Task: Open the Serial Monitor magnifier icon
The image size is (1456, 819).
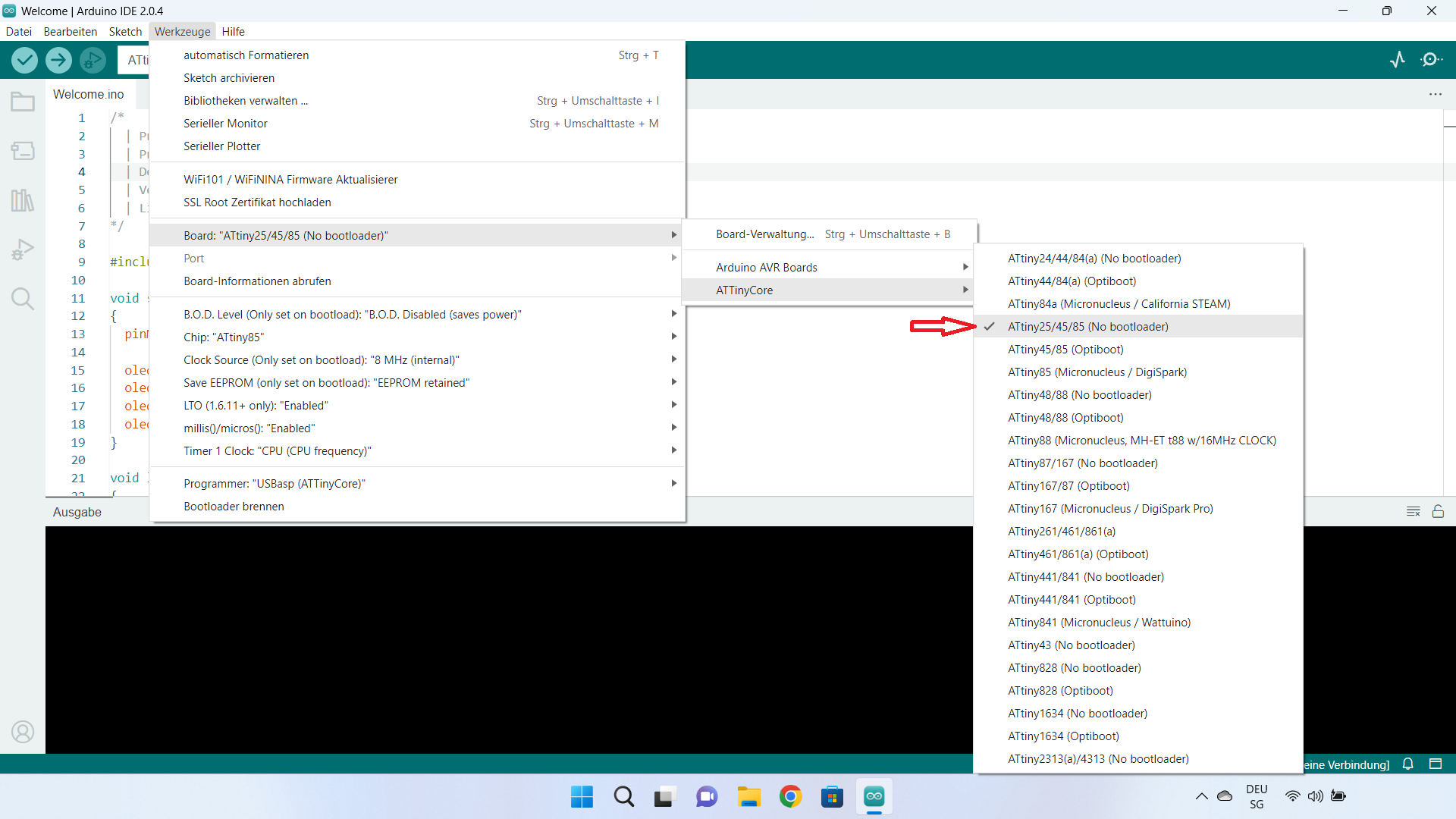Action: click(1431, 59)
